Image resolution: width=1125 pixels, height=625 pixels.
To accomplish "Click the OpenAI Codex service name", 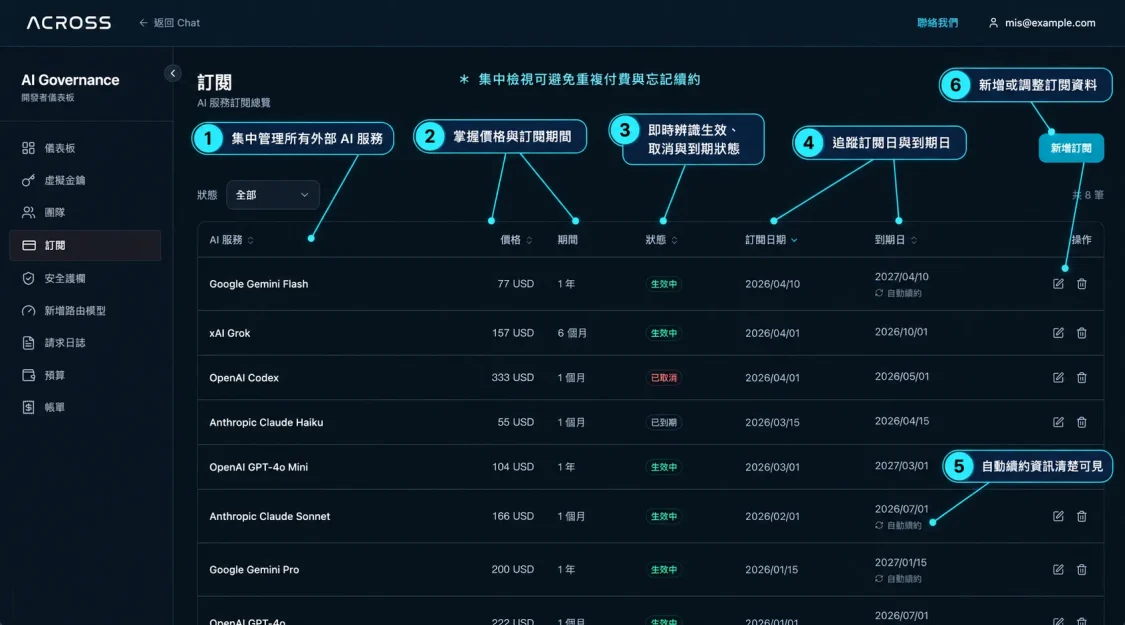I will pyautogui.click(x=244, y=377).
